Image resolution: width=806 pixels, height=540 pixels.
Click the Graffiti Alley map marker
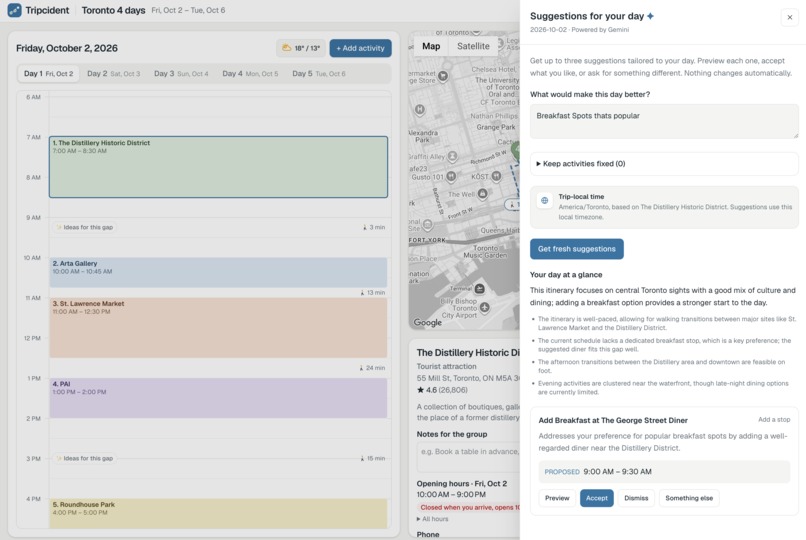pos(452,156)
